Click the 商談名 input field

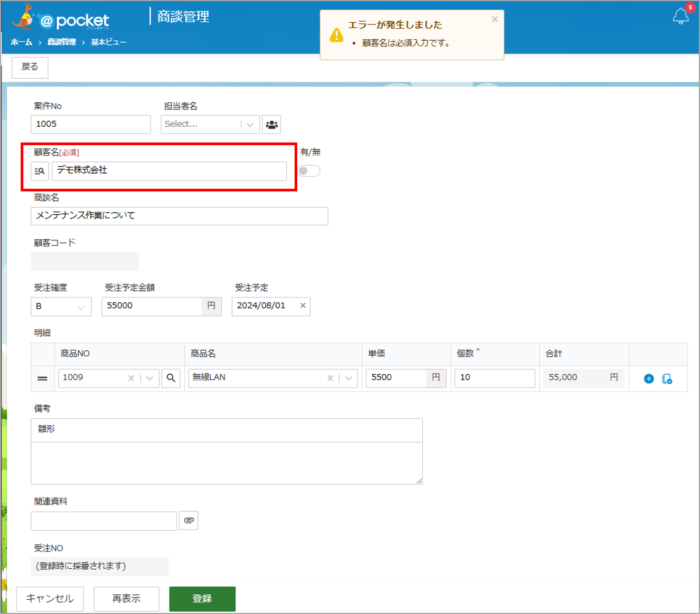click(179, 216)
